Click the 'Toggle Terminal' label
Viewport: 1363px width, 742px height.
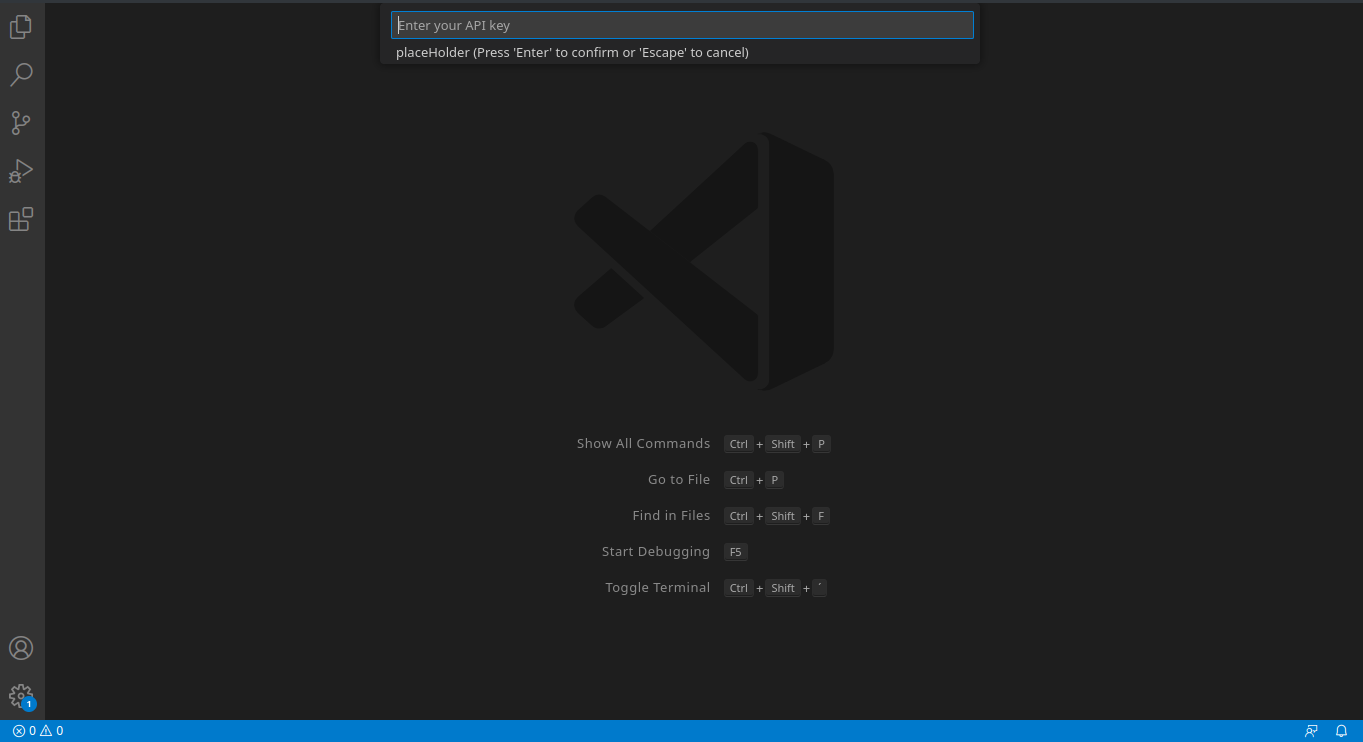[658, 587]
